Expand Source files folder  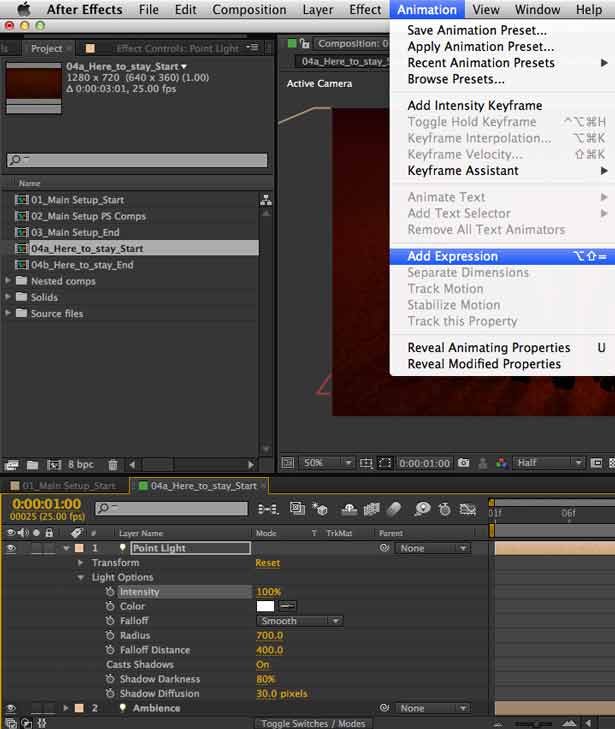tap(7, 313)
